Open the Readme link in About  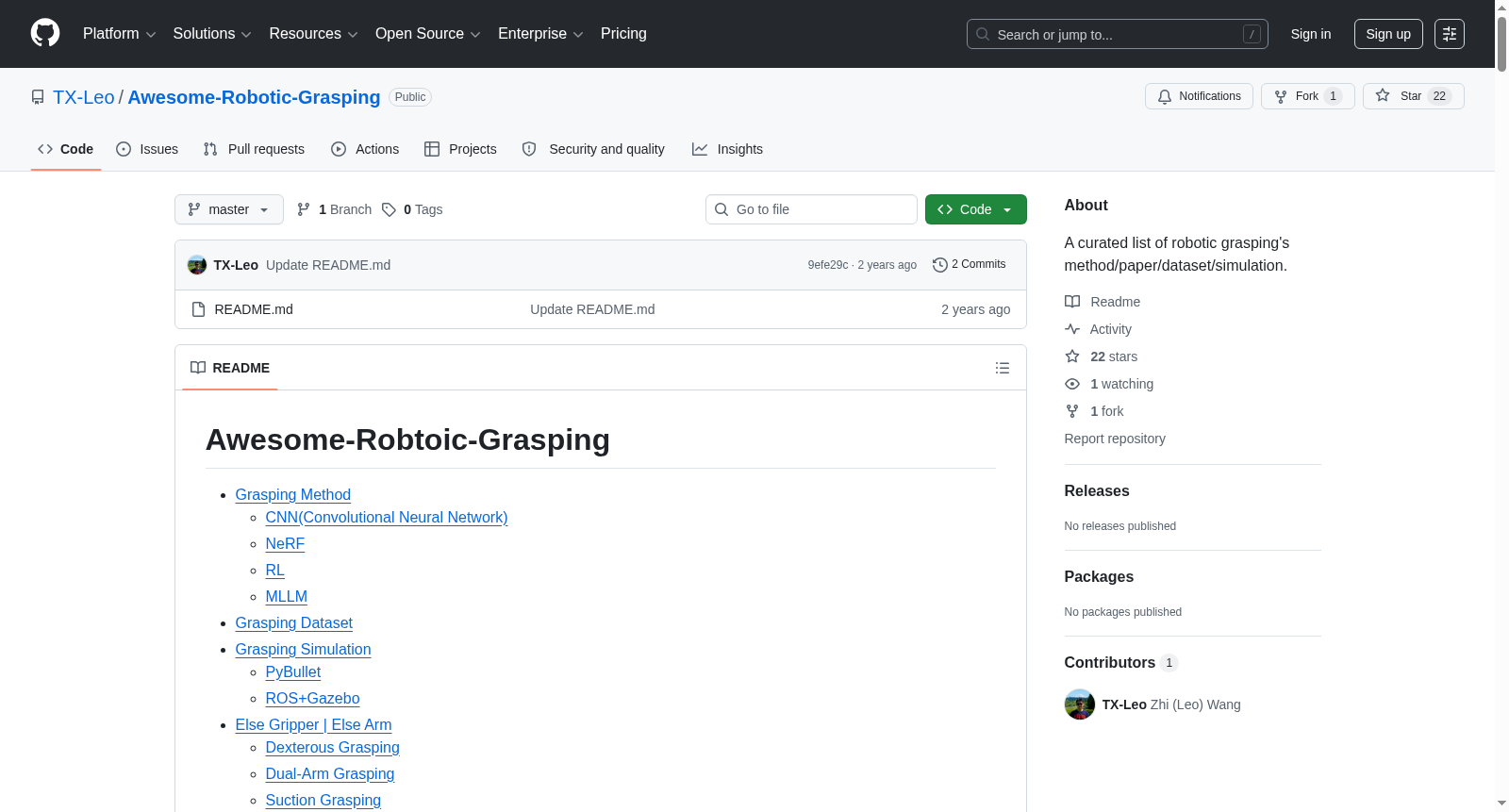tap(1103, 302)
